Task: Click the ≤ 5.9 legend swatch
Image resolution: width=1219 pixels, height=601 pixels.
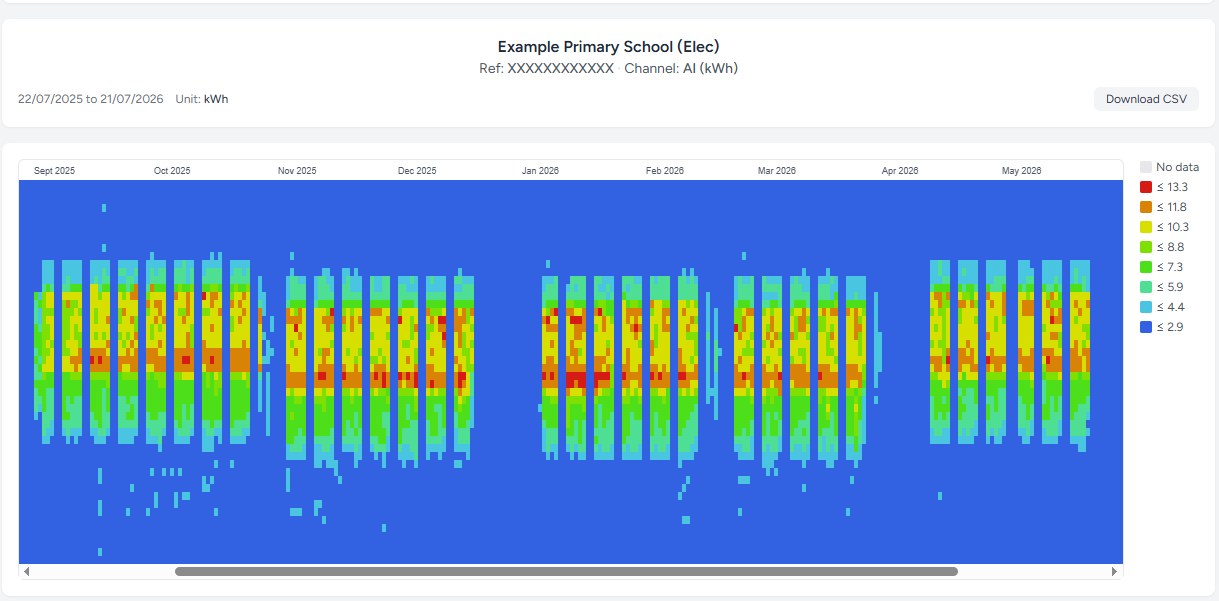Action: coord(1146,287)
